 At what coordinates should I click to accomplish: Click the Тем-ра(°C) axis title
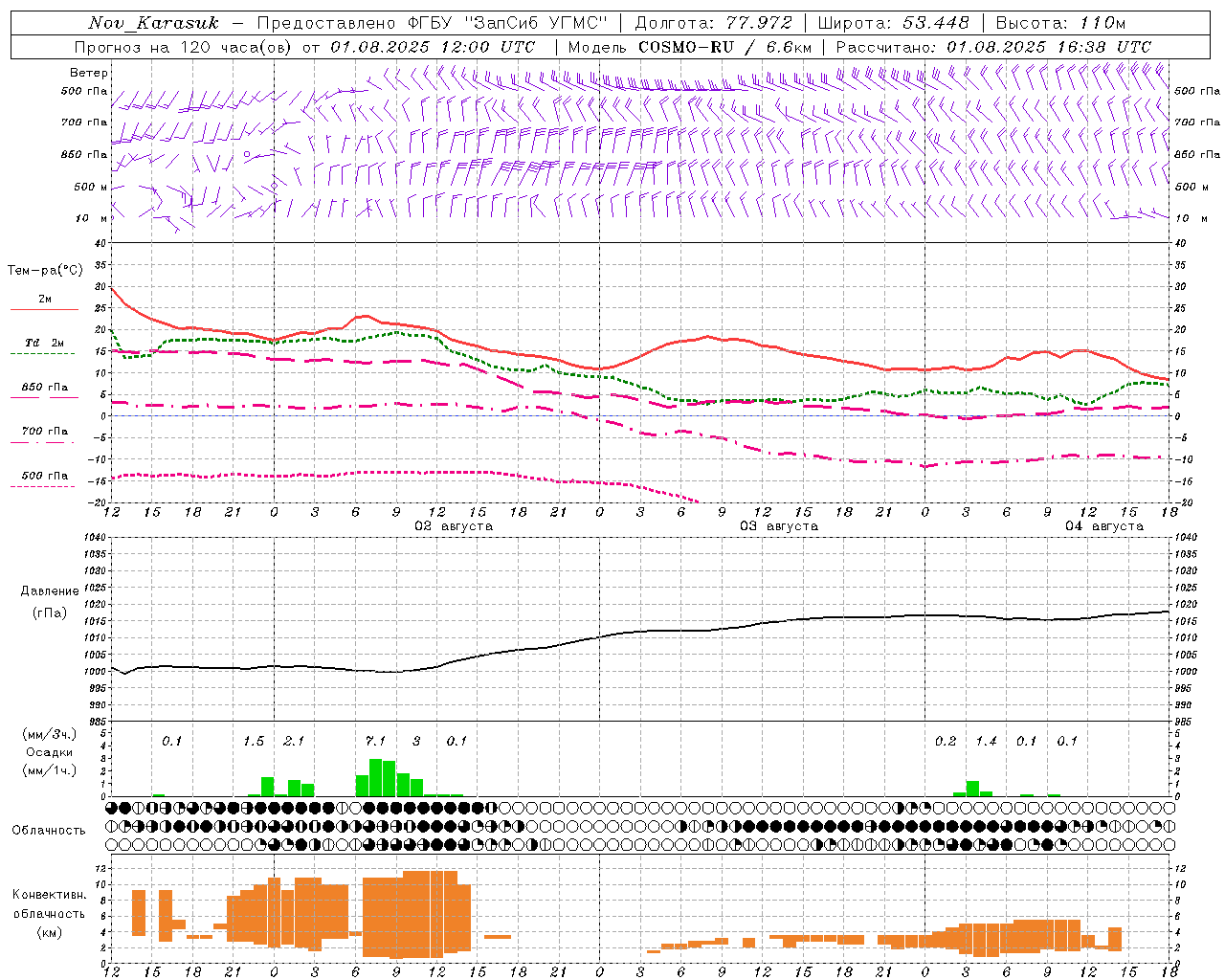45,271
